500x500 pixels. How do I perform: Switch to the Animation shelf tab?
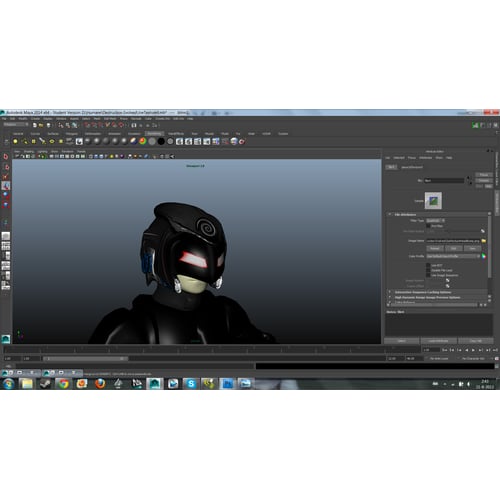114,134
